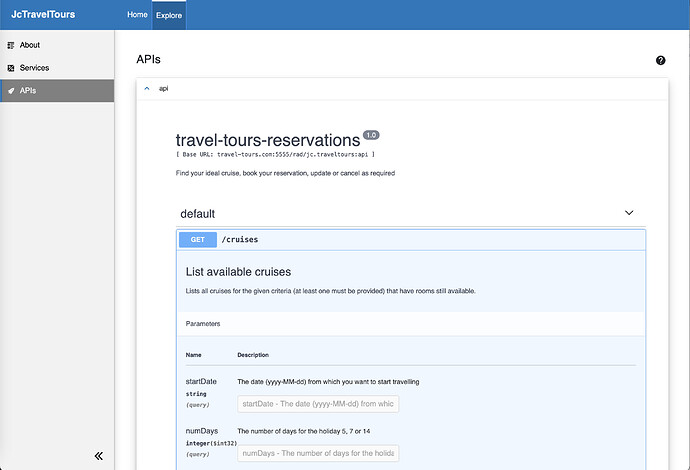Collapse the sidebar with double-chevron icon
Image resolution: width=690 pixels, height=470 pixels.
click(x=99, y=456)
